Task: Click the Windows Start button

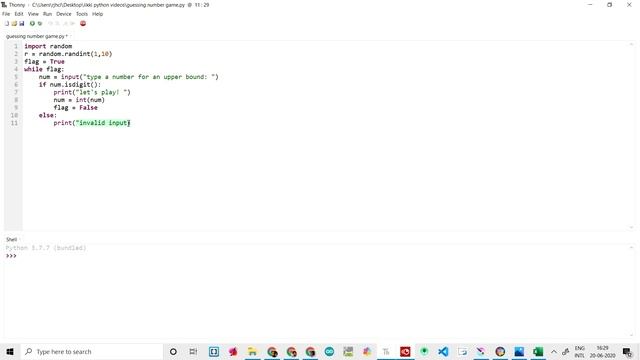Action: pos(10,351)
